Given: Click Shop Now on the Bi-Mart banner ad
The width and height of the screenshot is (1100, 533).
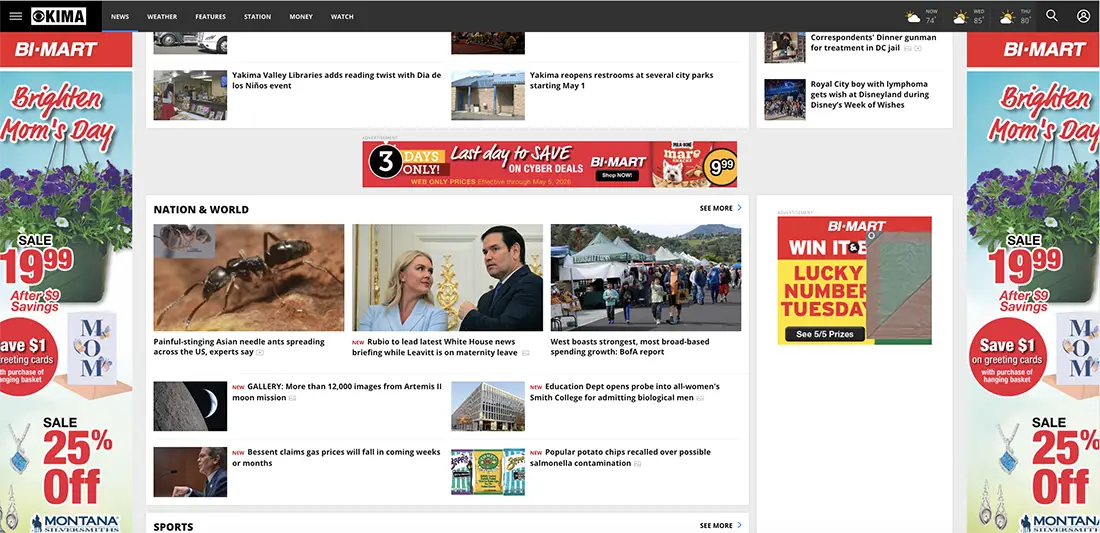Looking at the screenshot, I should point(617,175).
